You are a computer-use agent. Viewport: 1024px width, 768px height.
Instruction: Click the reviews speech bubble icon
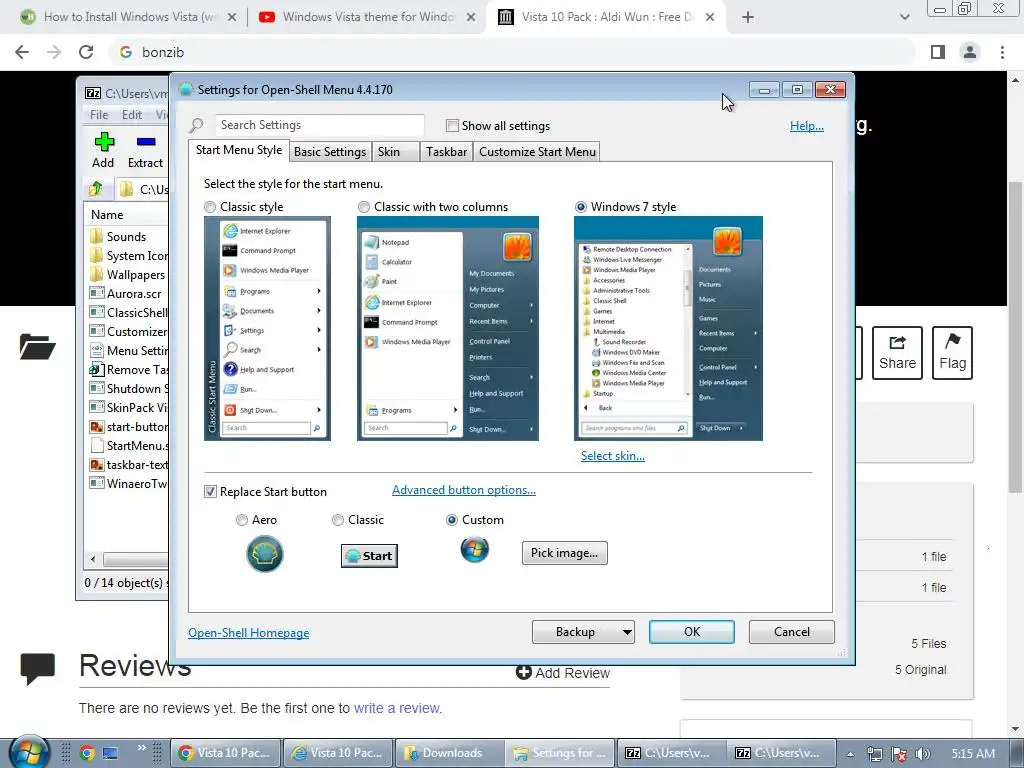click(x=37, y=669)
